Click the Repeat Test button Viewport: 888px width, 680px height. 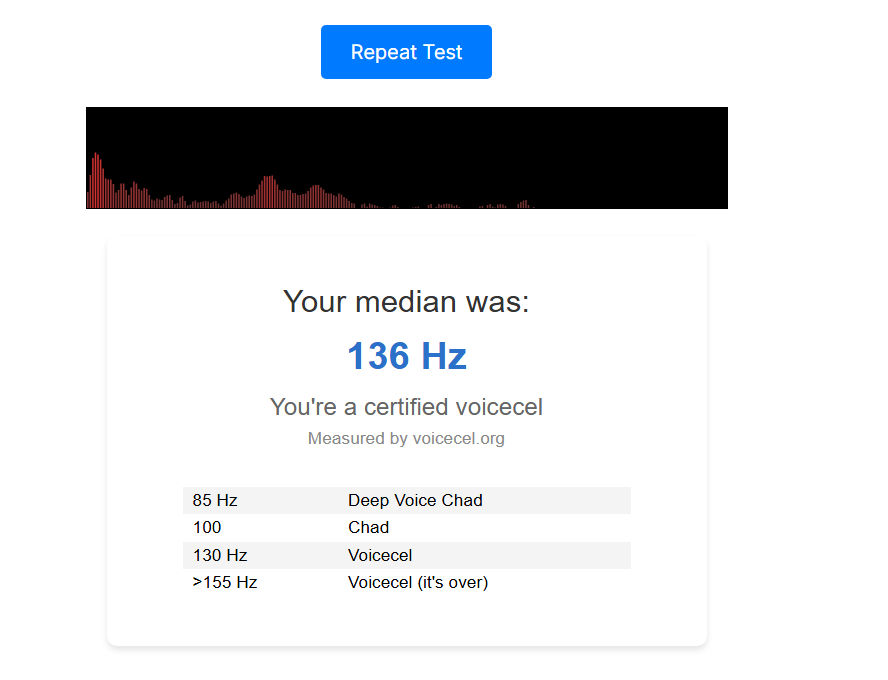tap(406, 52)
